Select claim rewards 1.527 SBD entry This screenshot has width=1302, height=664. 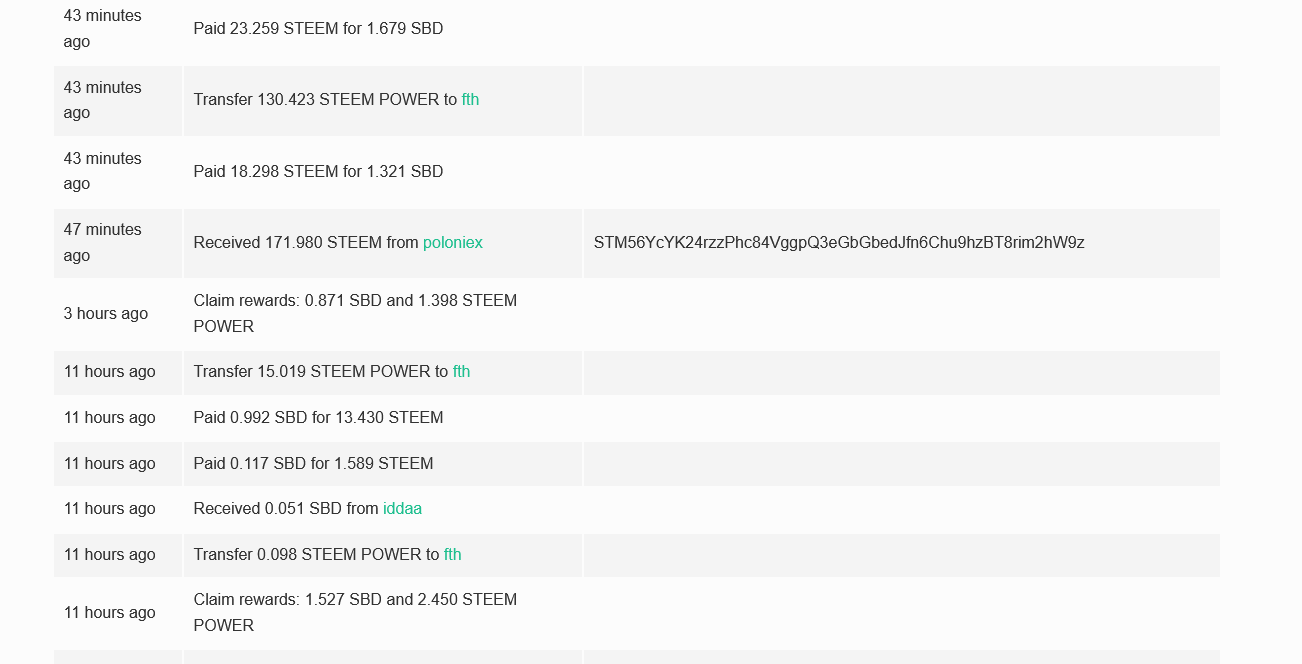click(x=355, y=613)
